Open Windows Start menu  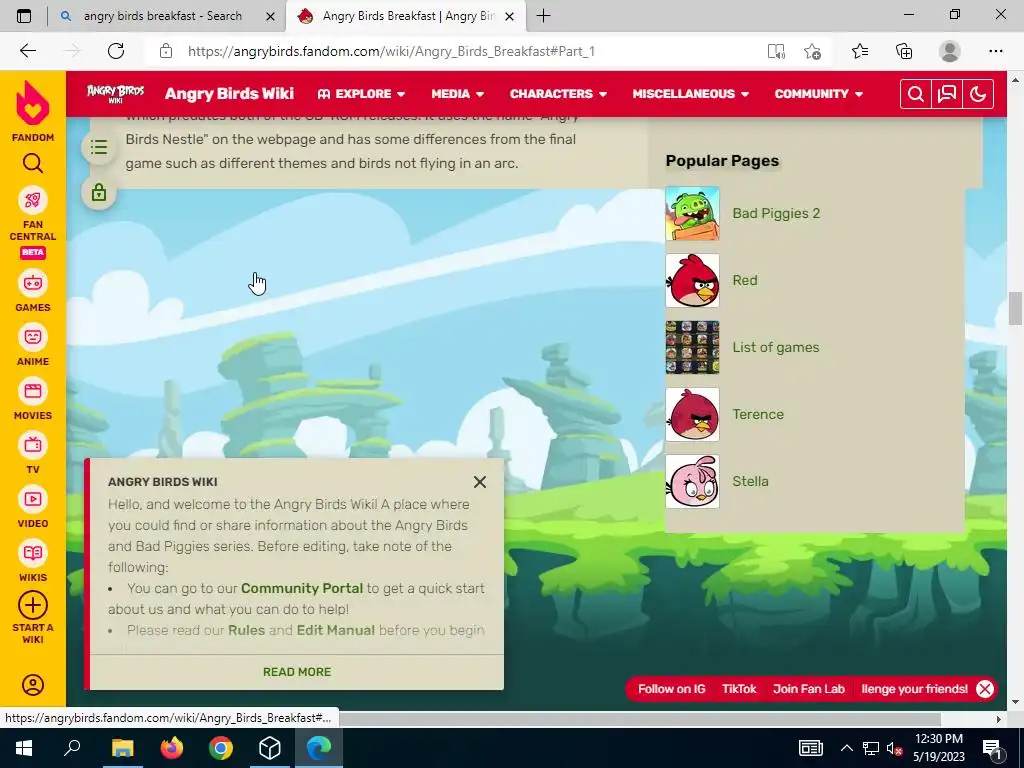pyautogui.click(x=24, y=748)
